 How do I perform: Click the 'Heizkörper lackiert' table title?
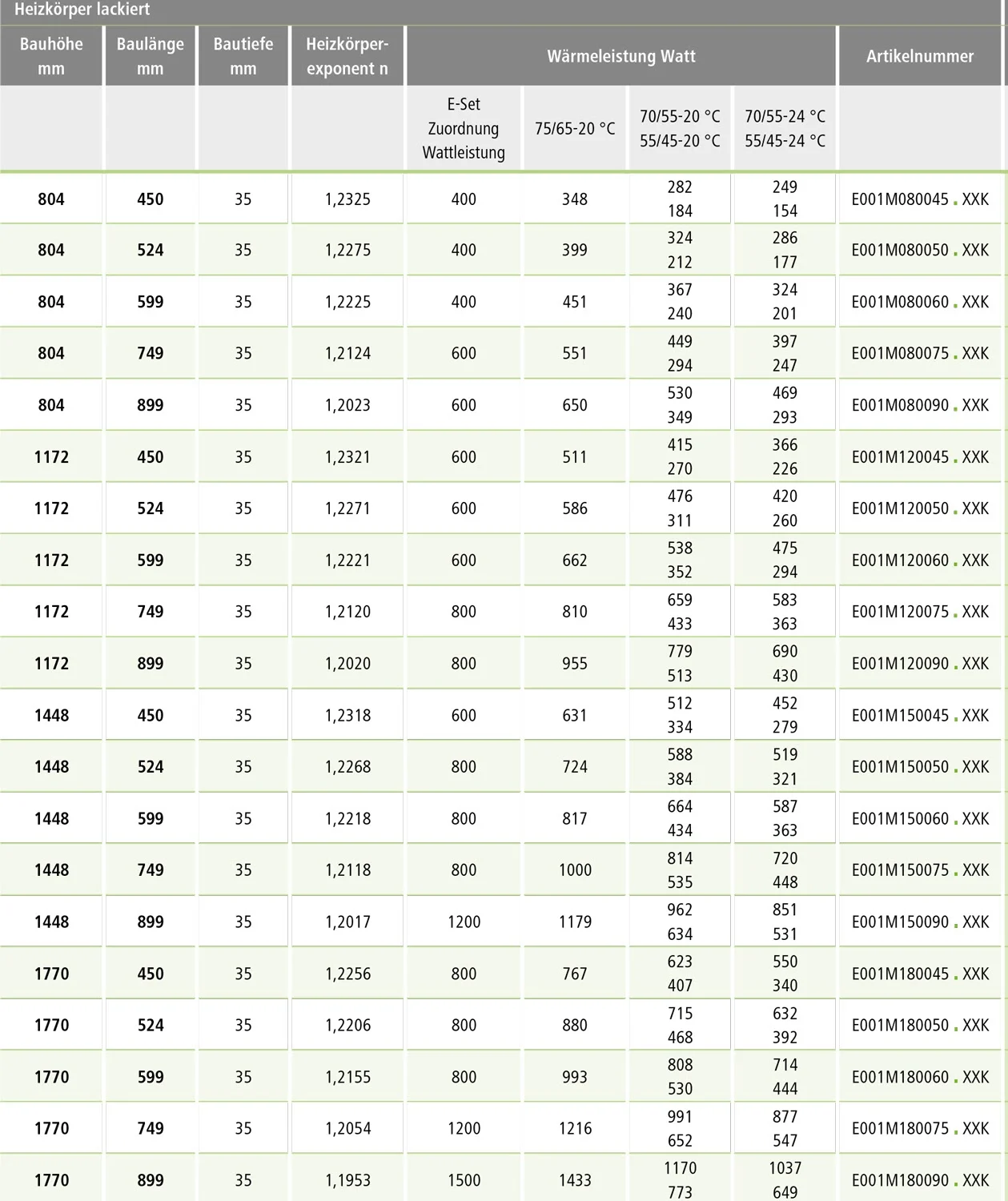click(x=82, y=10)
